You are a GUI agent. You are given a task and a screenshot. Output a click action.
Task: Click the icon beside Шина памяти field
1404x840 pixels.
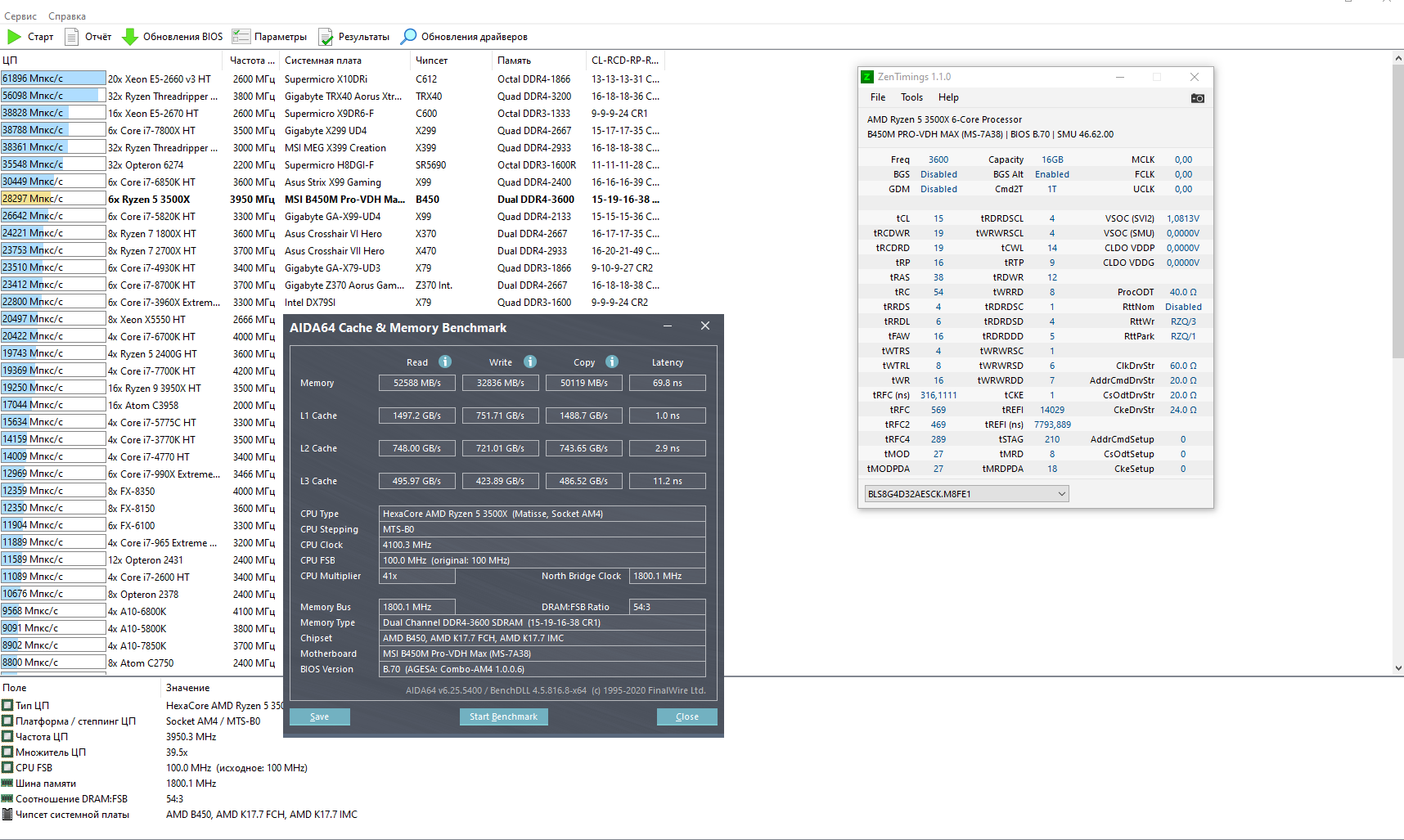pos(7,783)
